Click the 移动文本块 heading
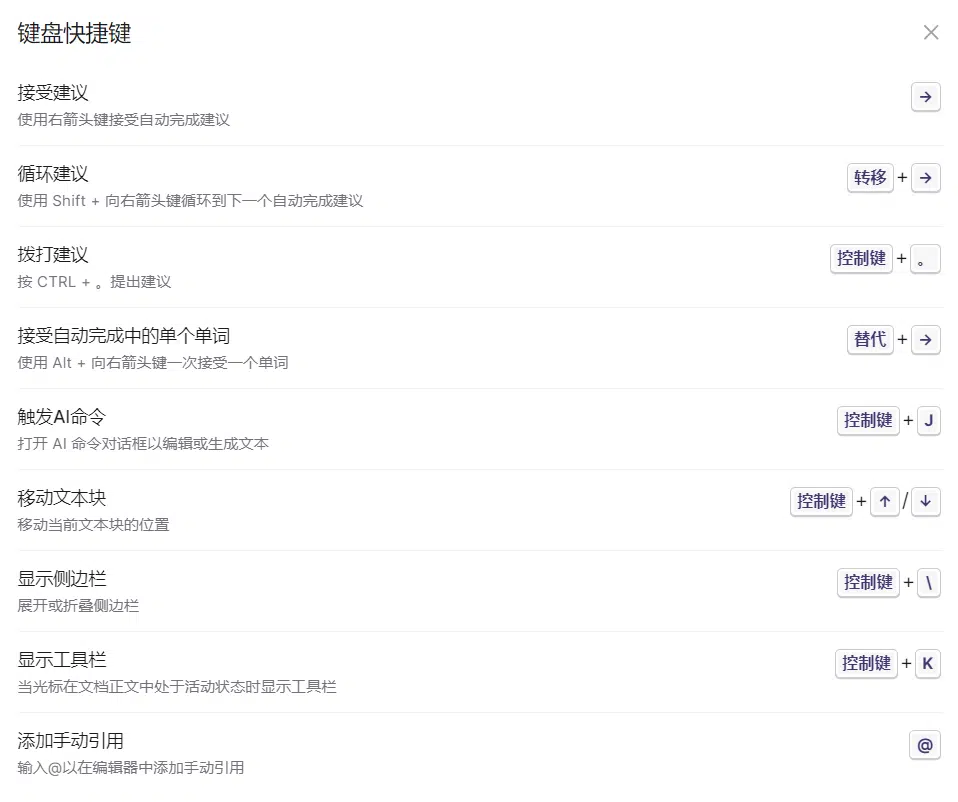The image size is (958, 802). [62, 498]
